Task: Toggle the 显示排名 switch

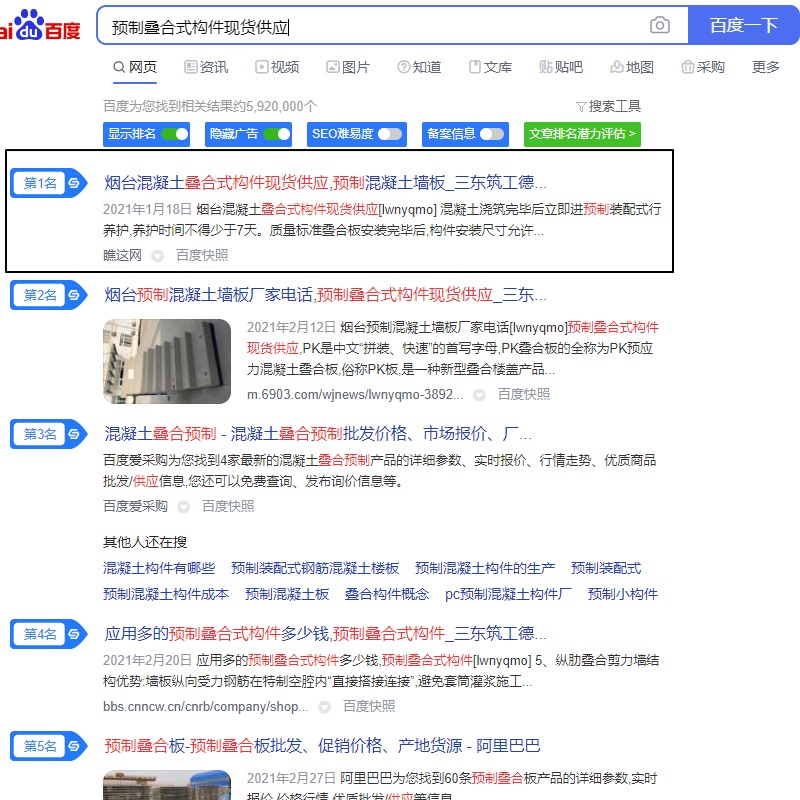Action: [174, 134]
